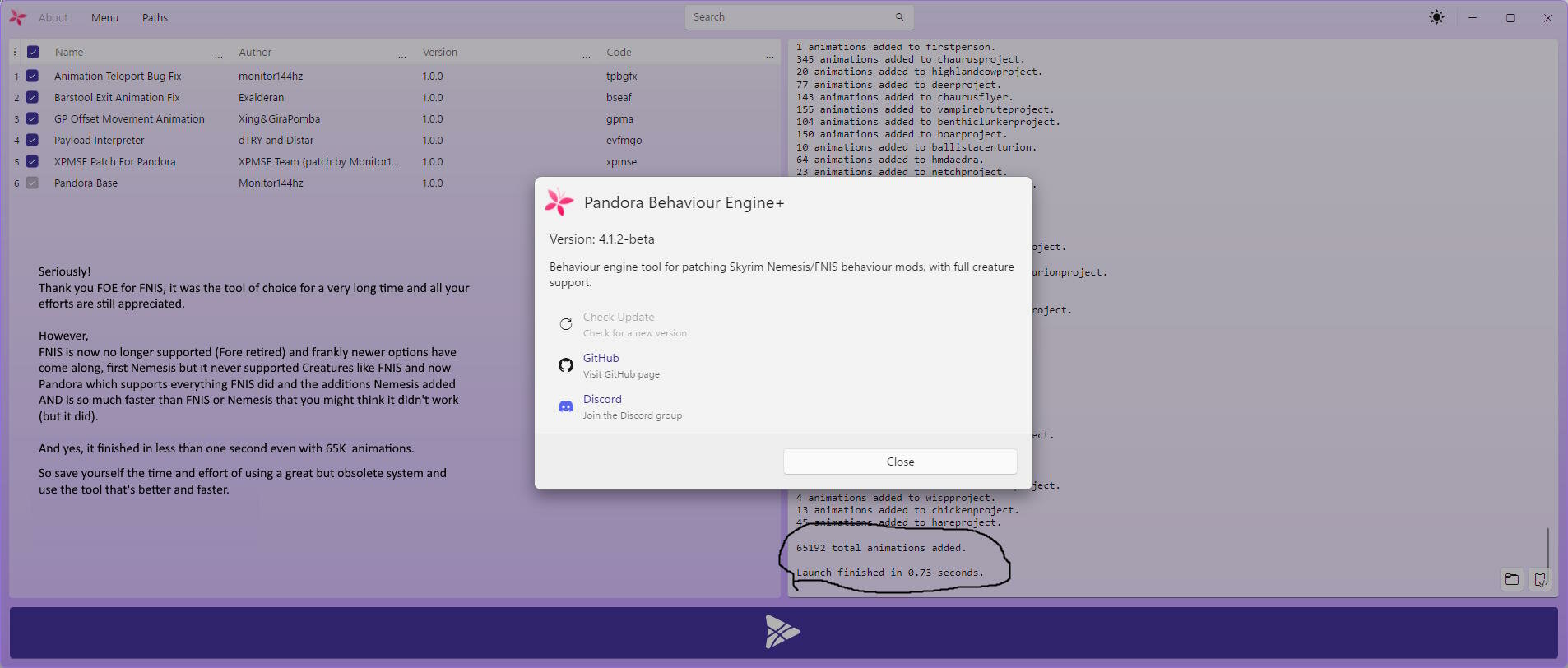The image size is (1568, 668).
Task: Sort by the Name column header
Action: click(x=69, y=52)
